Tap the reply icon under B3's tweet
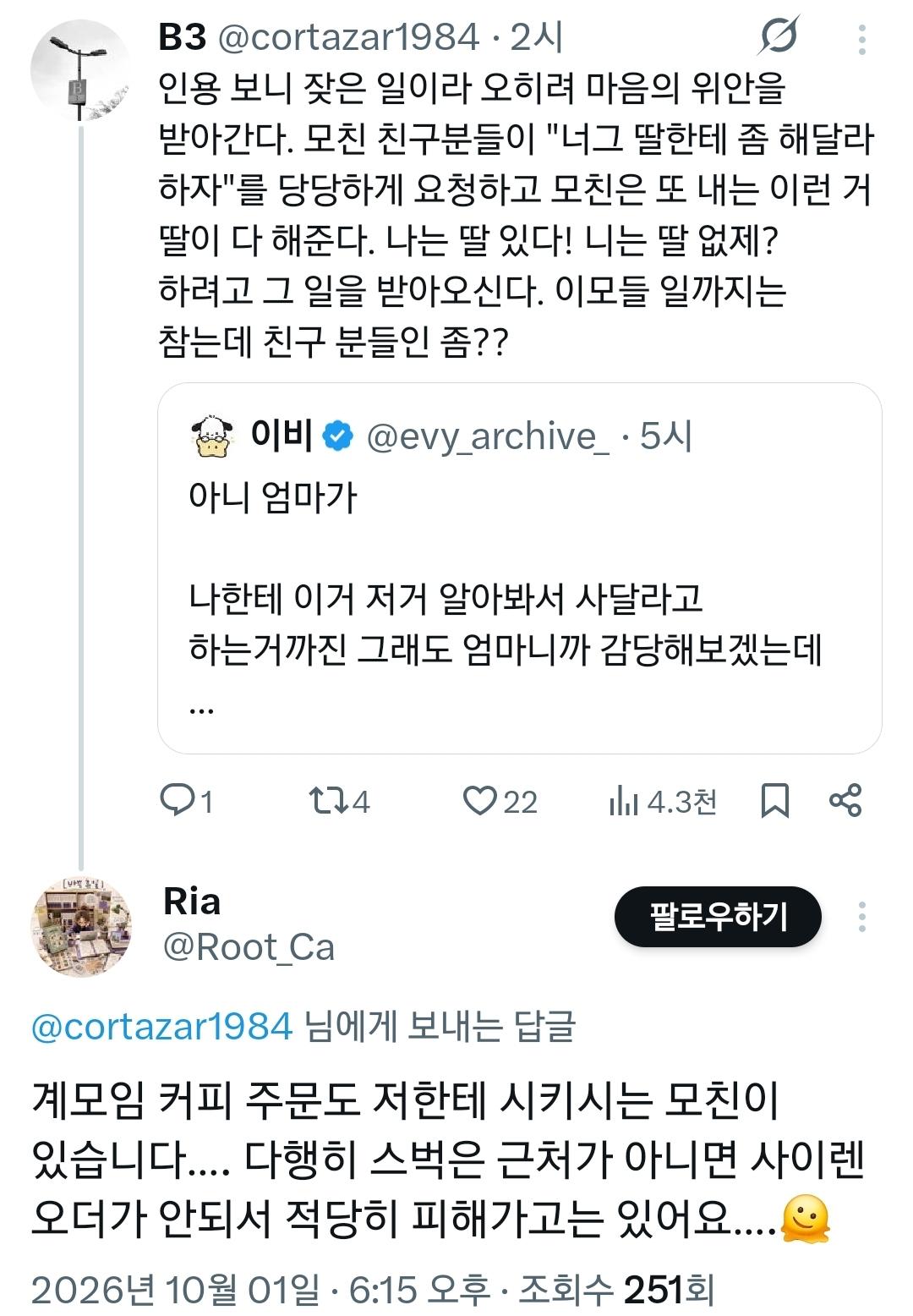The image size is (913, 1316). (178, 799)
